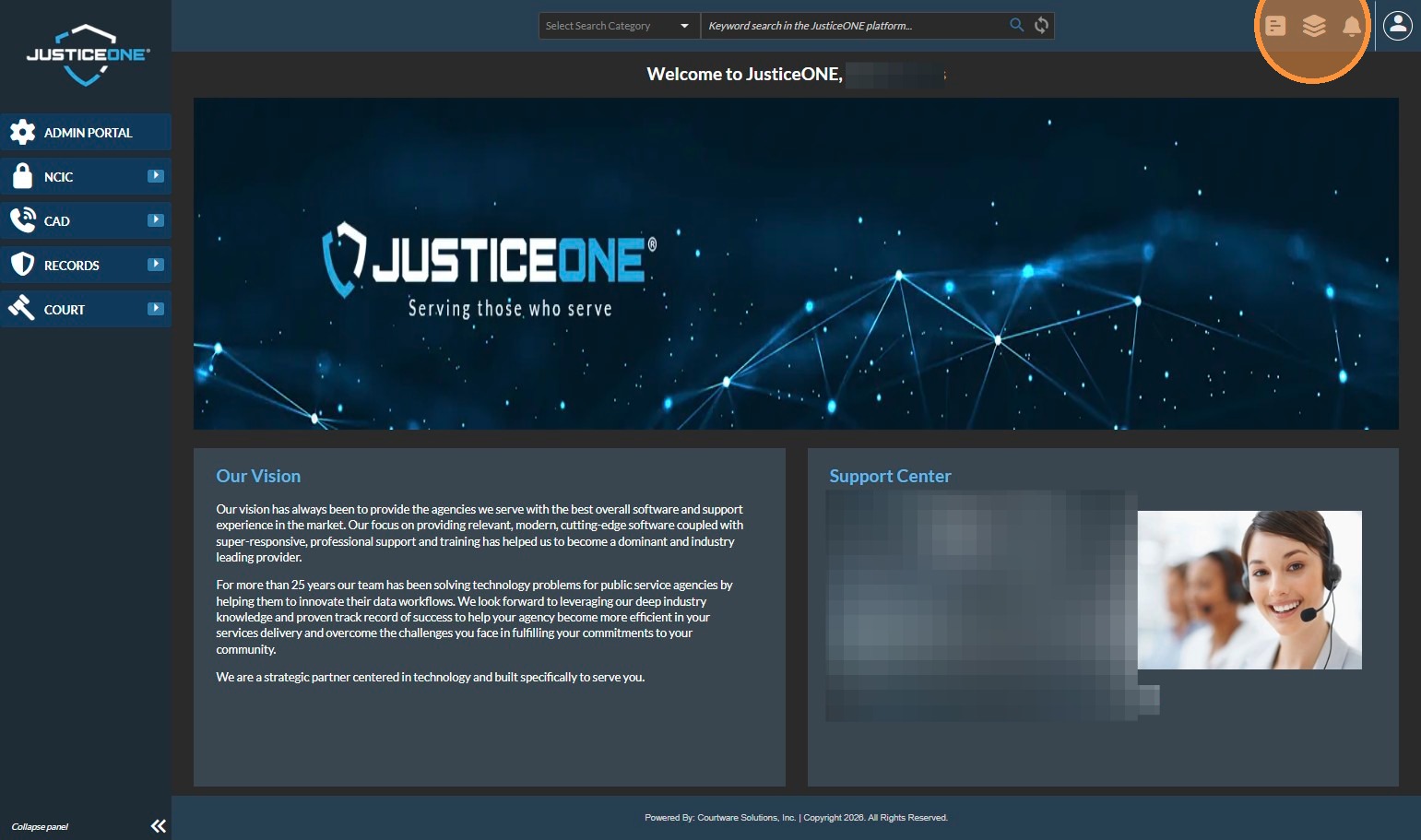
Task: Click the JusticeONE logo in sidebar
Action: [86, 55]
